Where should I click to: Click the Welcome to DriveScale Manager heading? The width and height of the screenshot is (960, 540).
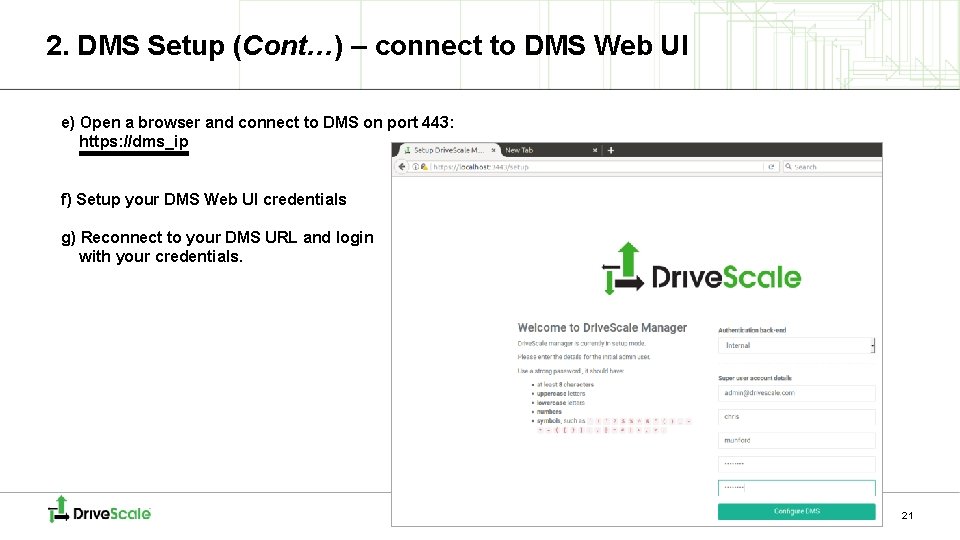pyautogui.click(x=602, y=328)
